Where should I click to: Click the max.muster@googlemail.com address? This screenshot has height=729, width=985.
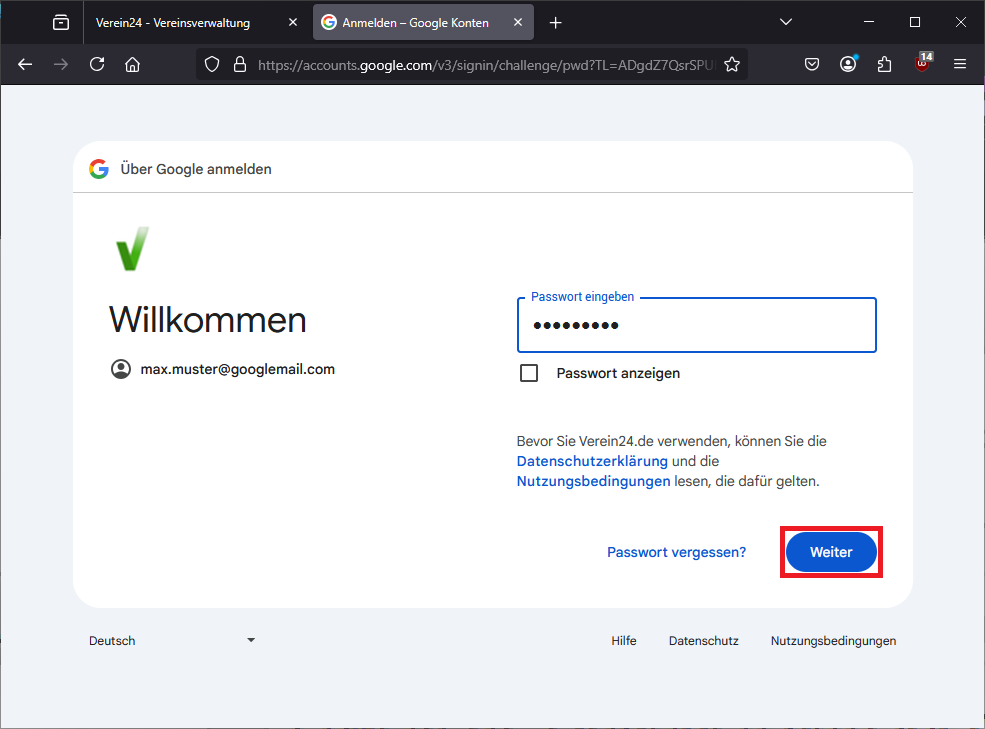pyautogui.click(x=237, y=370)
